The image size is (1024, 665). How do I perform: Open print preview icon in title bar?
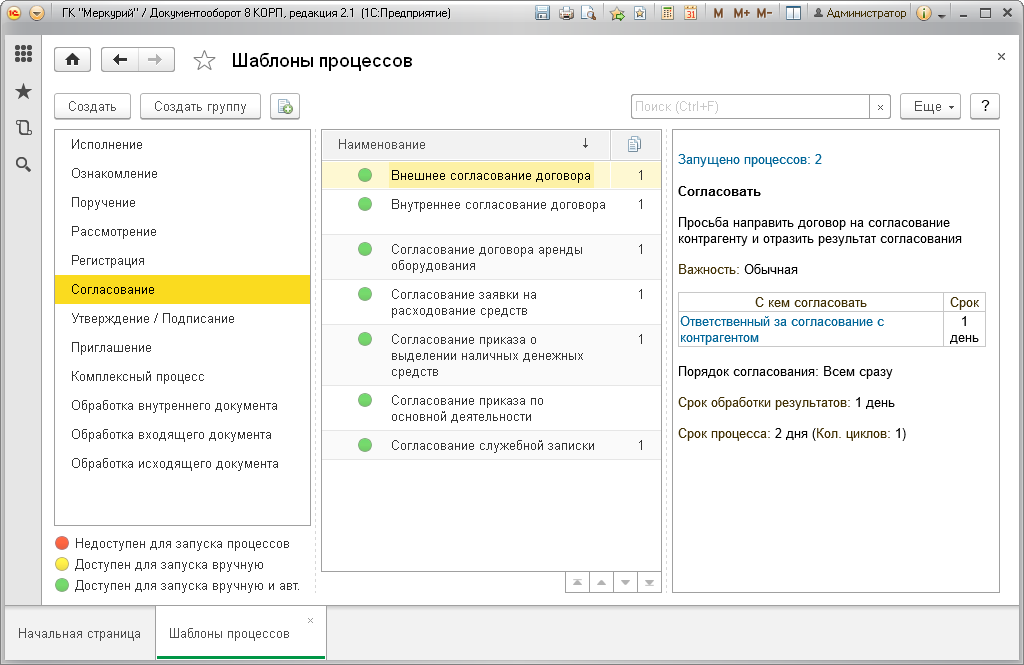(x=588, y=13)
